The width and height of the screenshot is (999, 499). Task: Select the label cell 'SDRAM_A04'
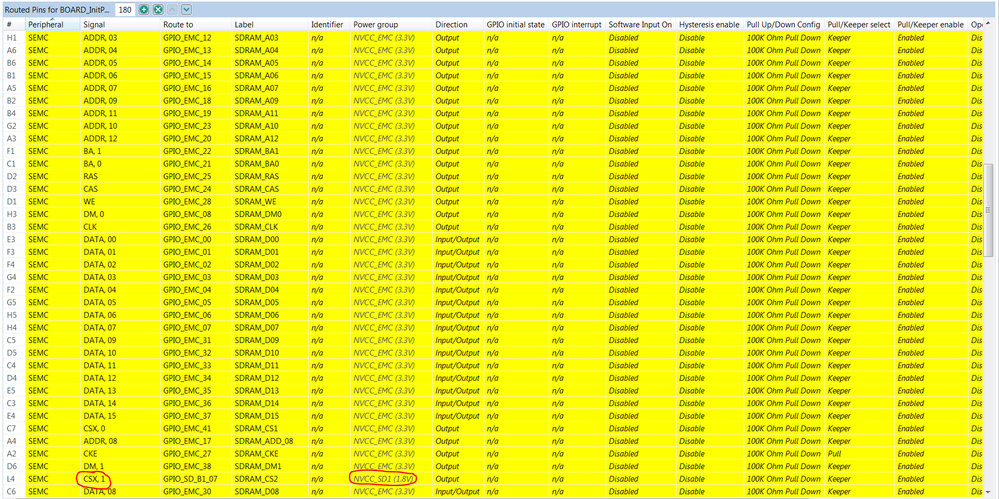click(256, 50)
